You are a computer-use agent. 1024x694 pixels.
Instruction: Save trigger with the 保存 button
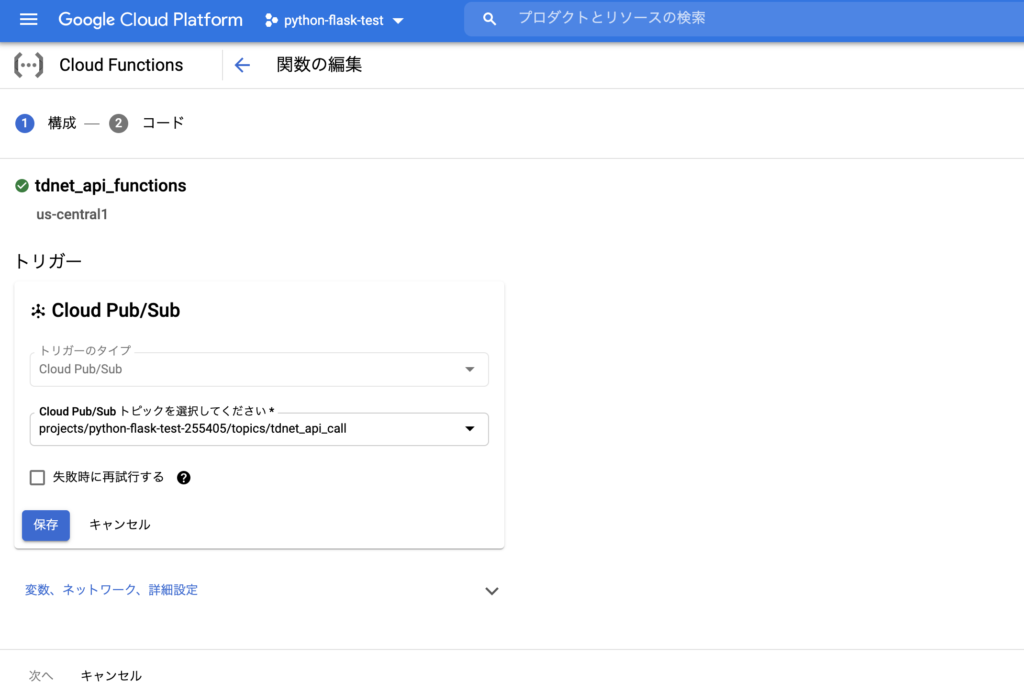(x=46, y=525)
